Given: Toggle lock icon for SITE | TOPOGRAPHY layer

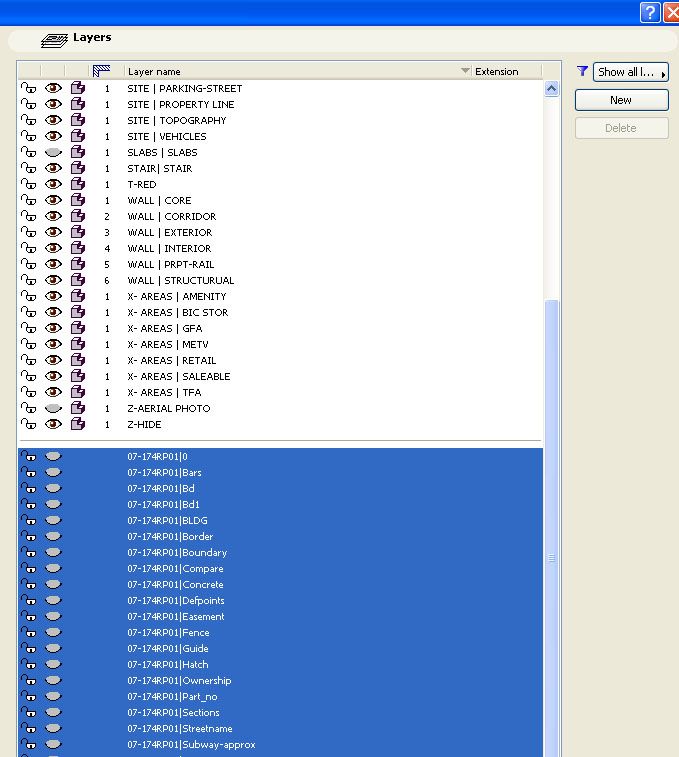Looking at the screenshot, I should 28,120.
